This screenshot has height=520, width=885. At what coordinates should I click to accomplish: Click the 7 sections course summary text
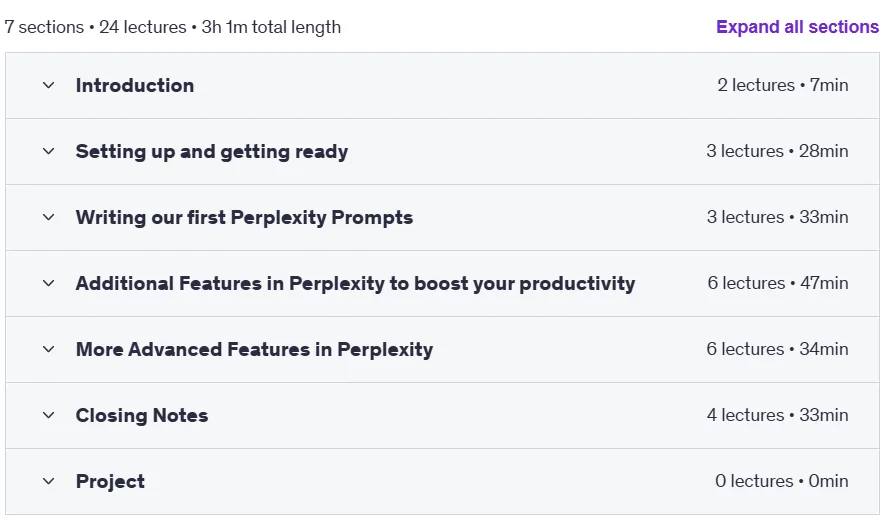pos(172,27)
